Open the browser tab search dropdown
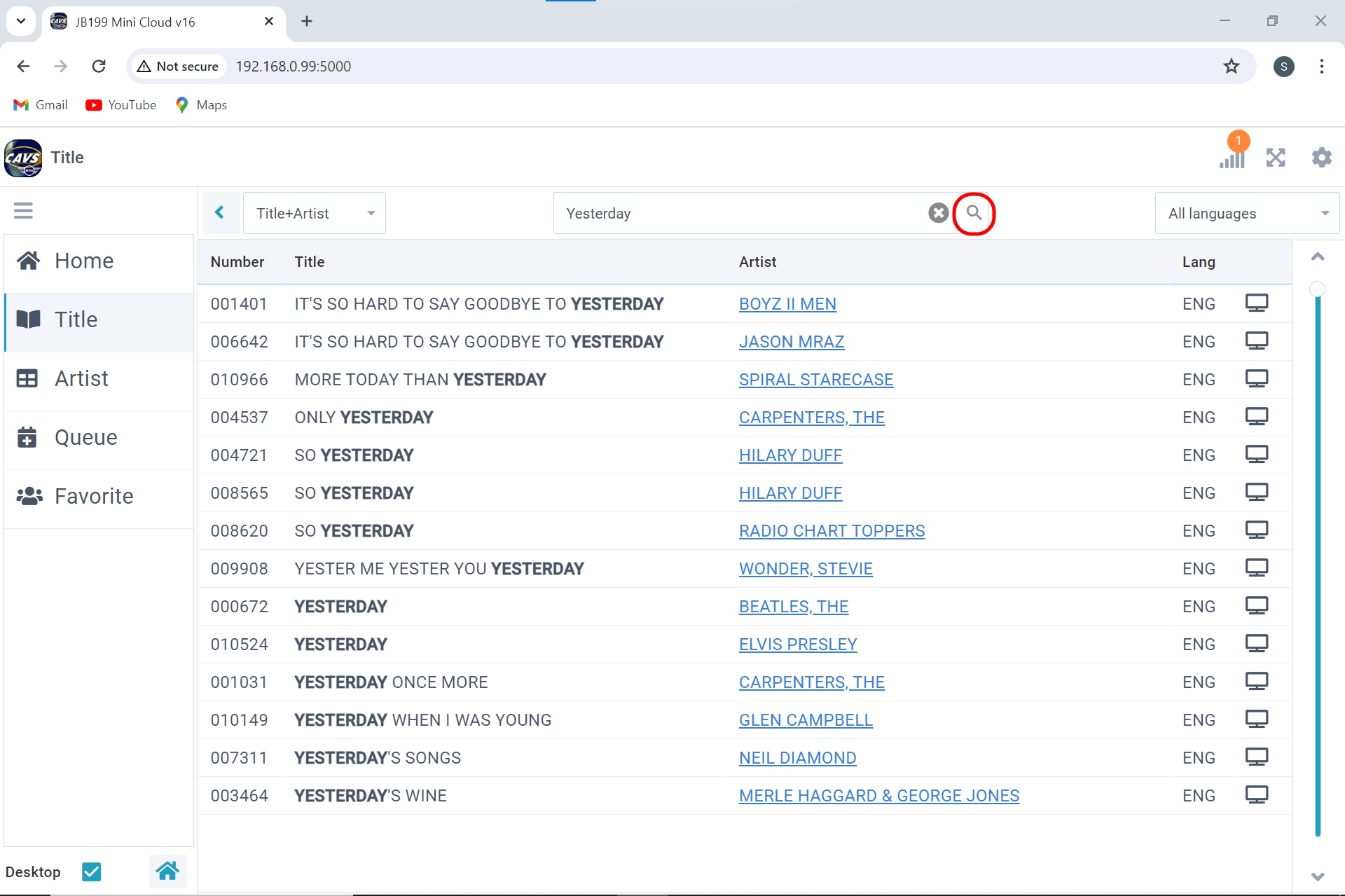Screen dimensions: 1345x896 click(21, 21)
